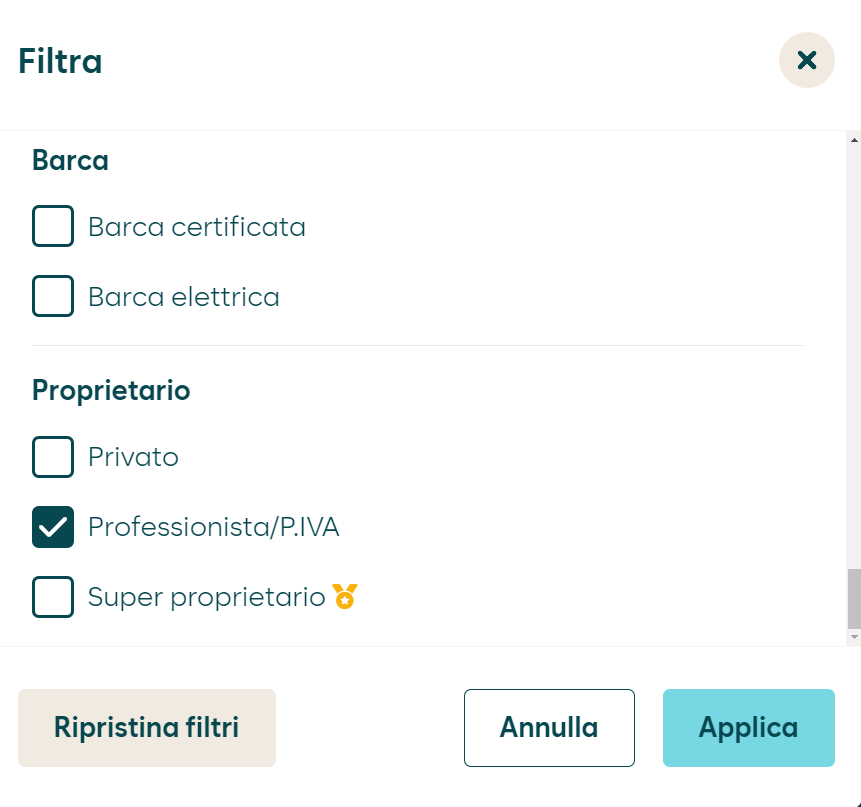
Task: Click the Barca elettrica label text
Action: [x=184, y=297]
